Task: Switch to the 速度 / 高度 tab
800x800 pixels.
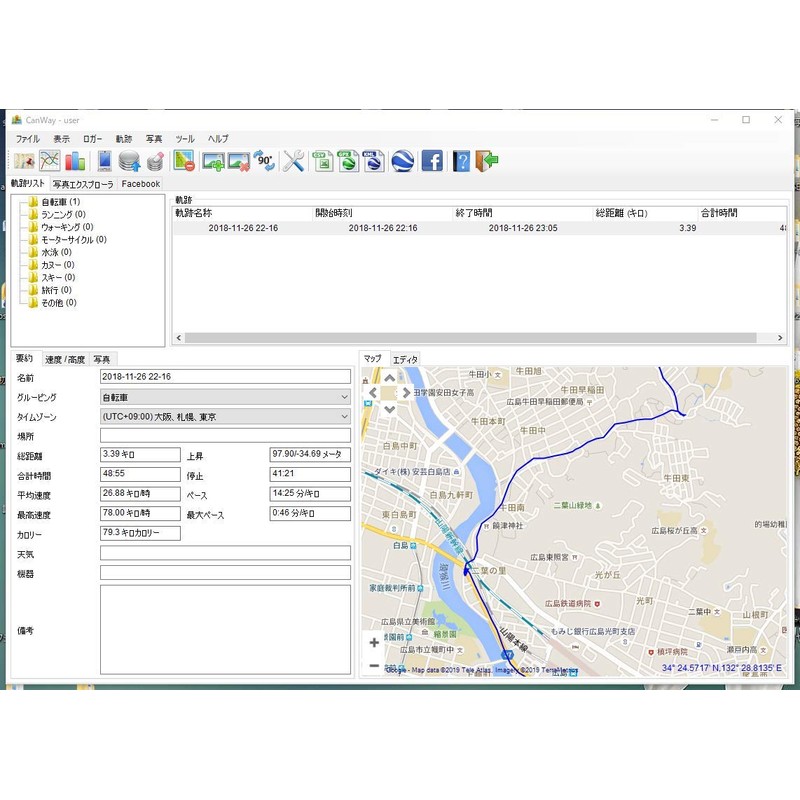Action: click(x=65, y=359)
